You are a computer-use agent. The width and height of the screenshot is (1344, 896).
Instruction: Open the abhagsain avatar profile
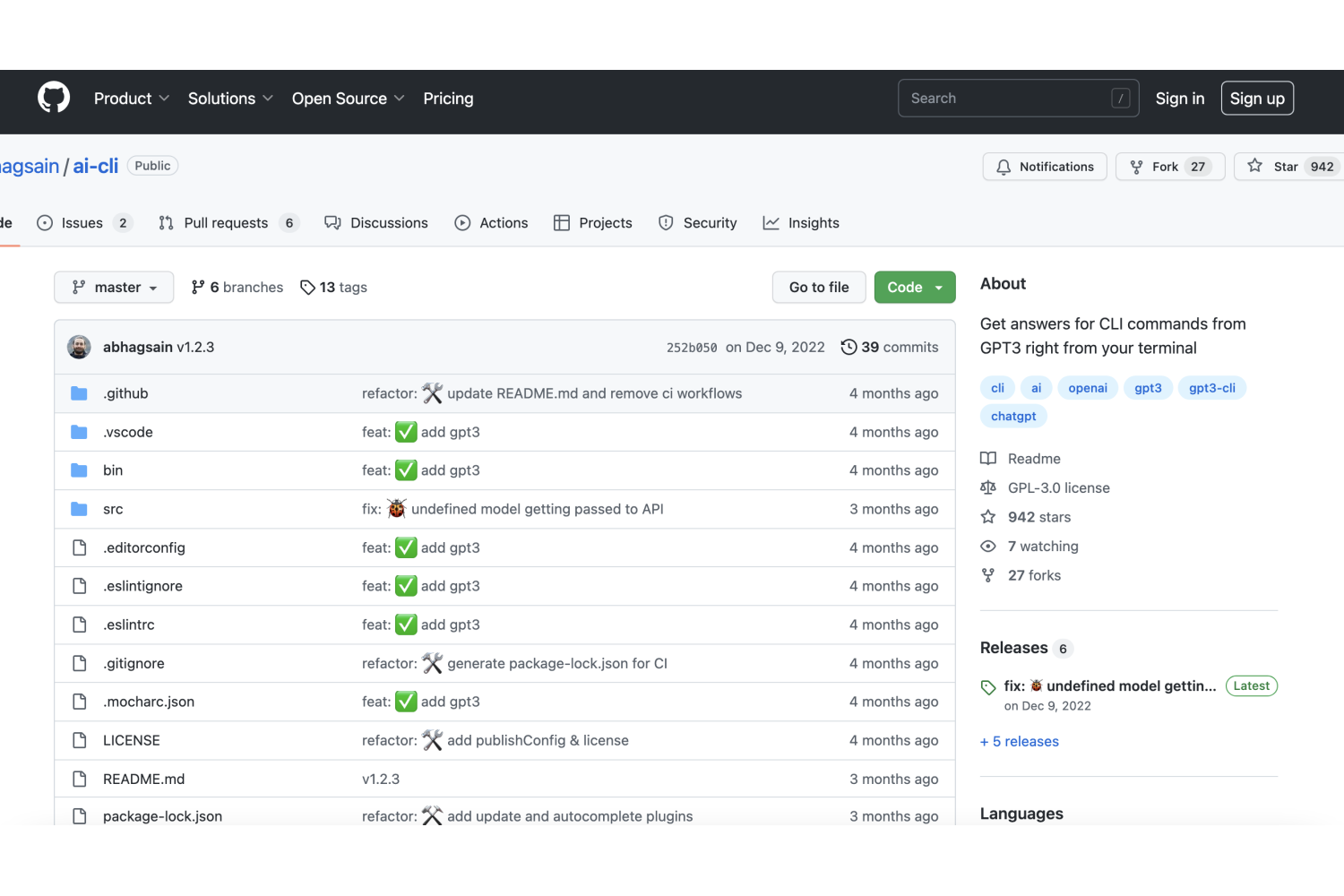click(x=79, y=347)
